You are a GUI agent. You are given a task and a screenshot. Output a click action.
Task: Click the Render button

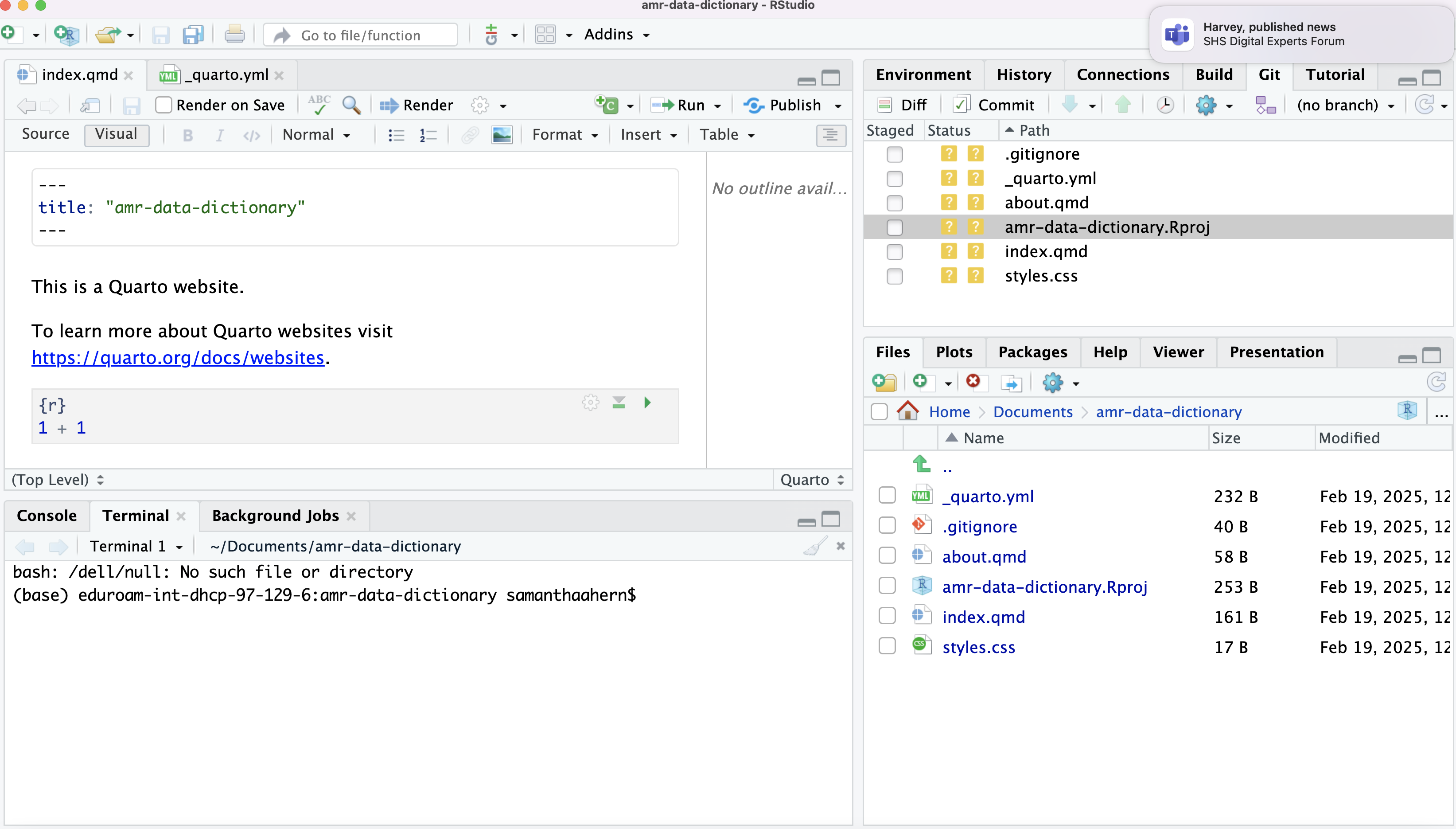[417, 106]
